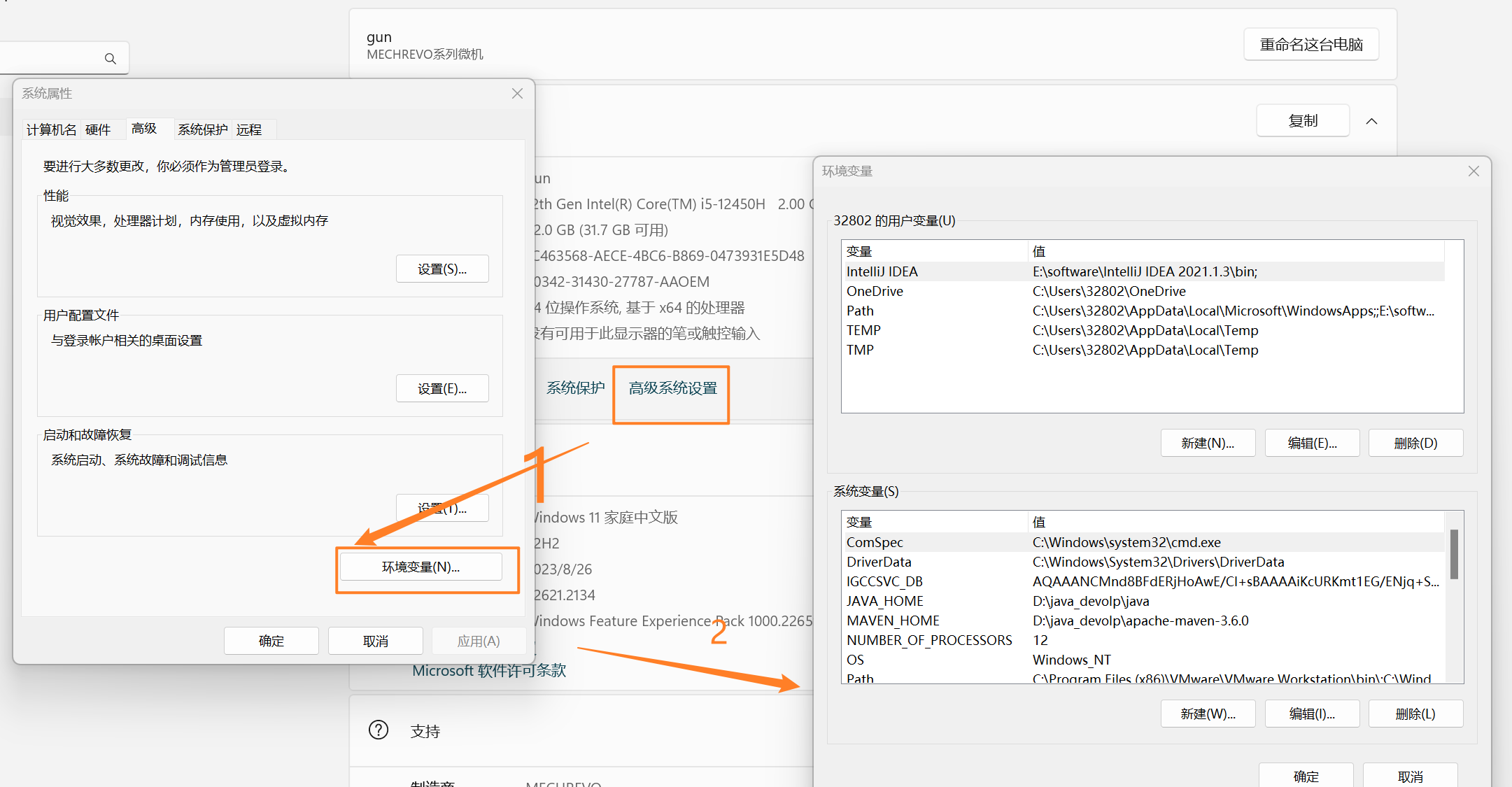This screenshot has width=1512, height=787.
Task: Select the JAVA_HOME system variable row
Action: 884,601
